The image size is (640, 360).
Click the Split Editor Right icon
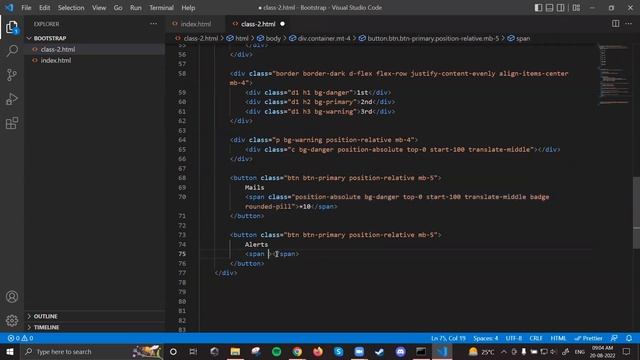click(x=616, y=24)
